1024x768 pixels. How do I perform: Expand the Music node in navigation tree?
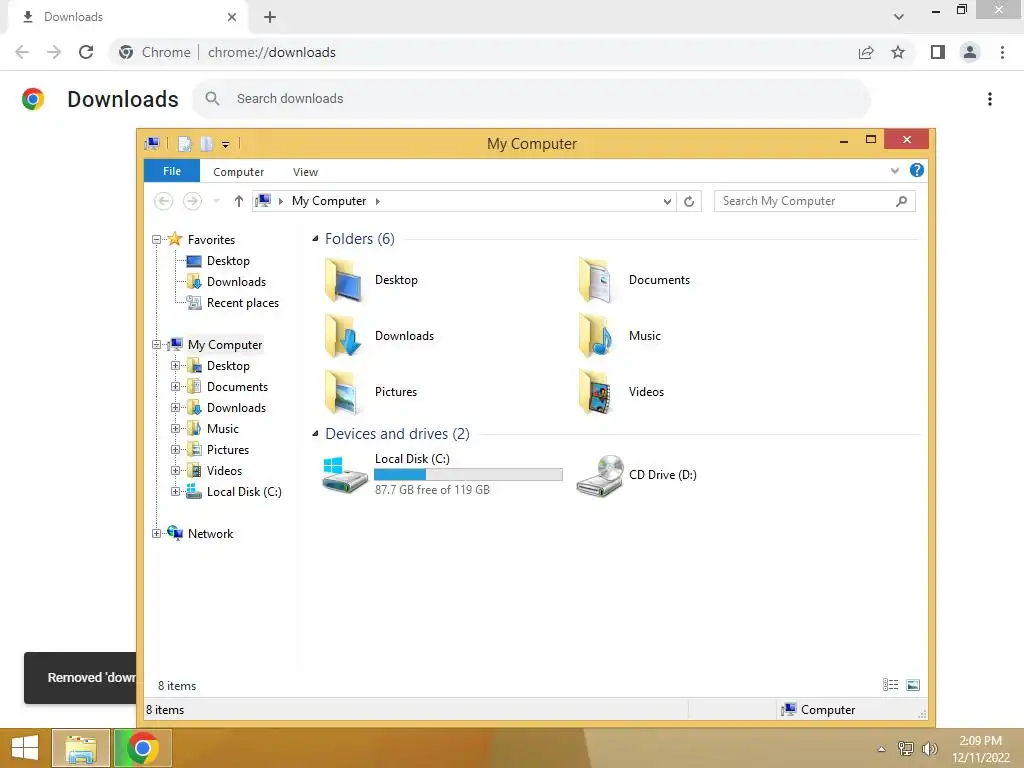tap(175, 428)
